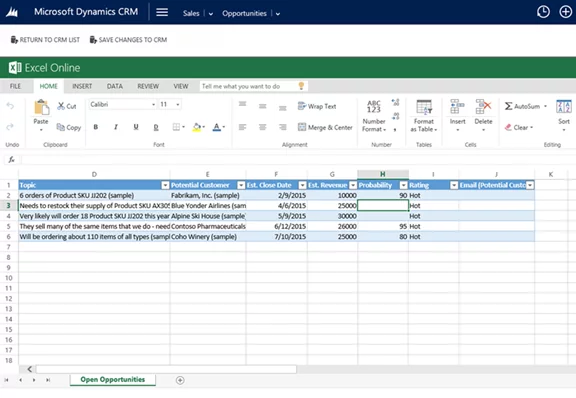Switch to the INSERT tab
Viewport: 576px width, 398px height.
82,86
